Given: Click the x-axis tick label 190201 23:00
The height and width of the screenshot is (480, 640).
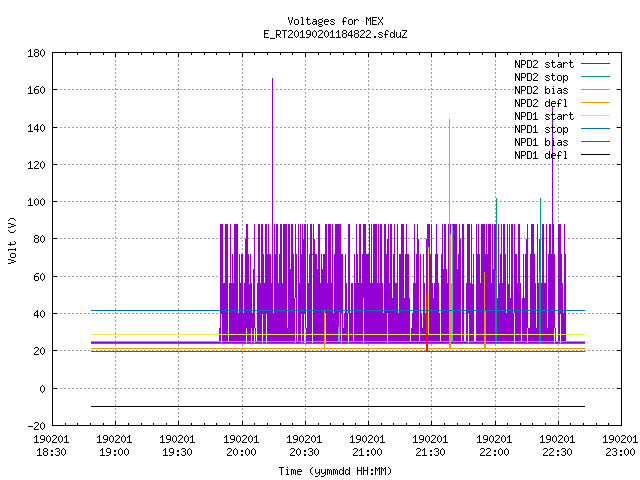Looking at the screenshot, I should pos(620,445).
